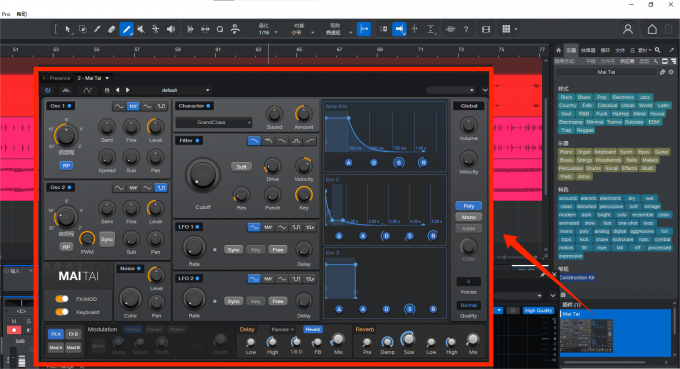Select the Bend tool
This screenshot has width=680, height=369.
click(x=155, y=29)
